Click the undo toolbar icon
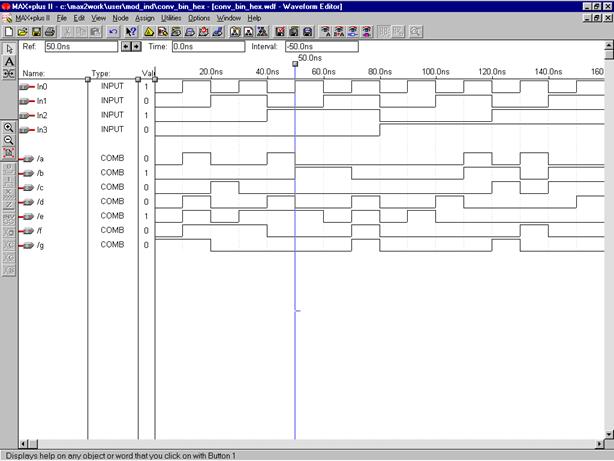The width and height of the screenshot is (614, 461). 113,32
